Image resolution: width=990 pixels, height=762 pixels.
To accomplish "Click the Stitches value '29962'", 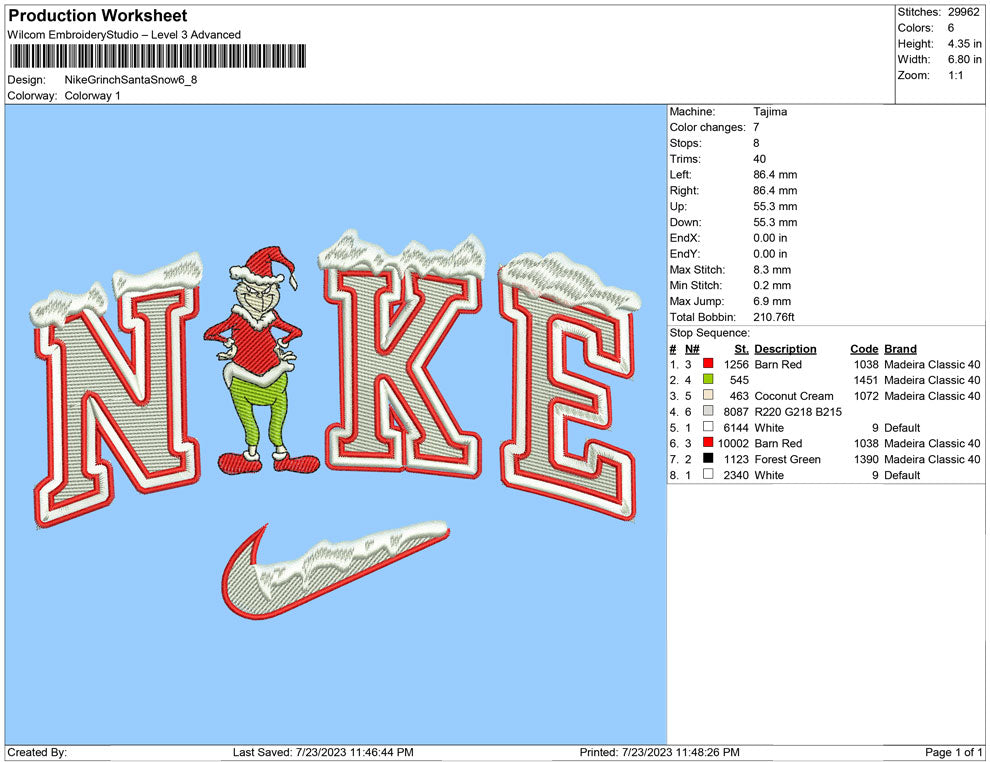I will 963,12.
